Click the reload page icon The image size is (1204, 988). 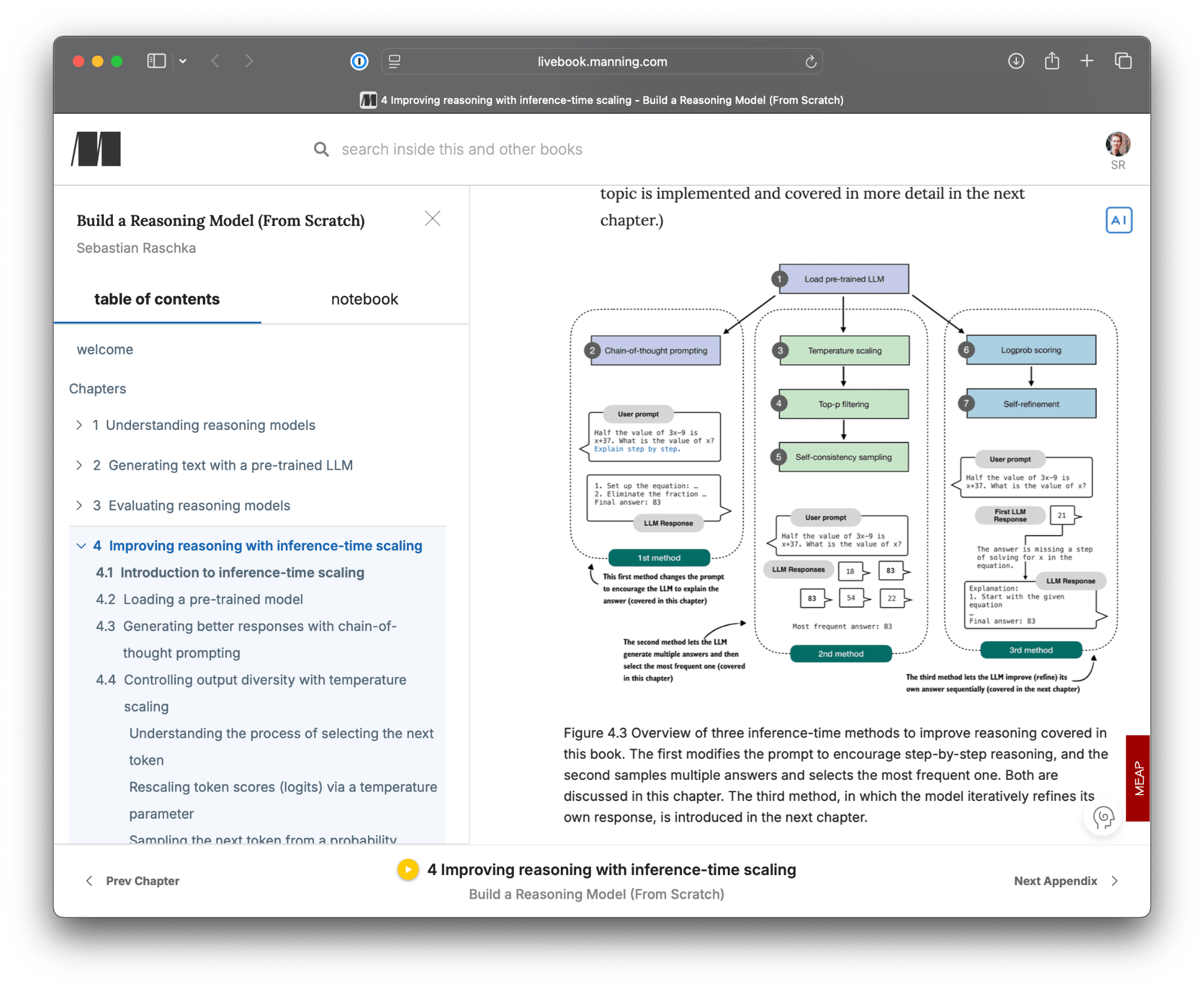click(811, 62)
